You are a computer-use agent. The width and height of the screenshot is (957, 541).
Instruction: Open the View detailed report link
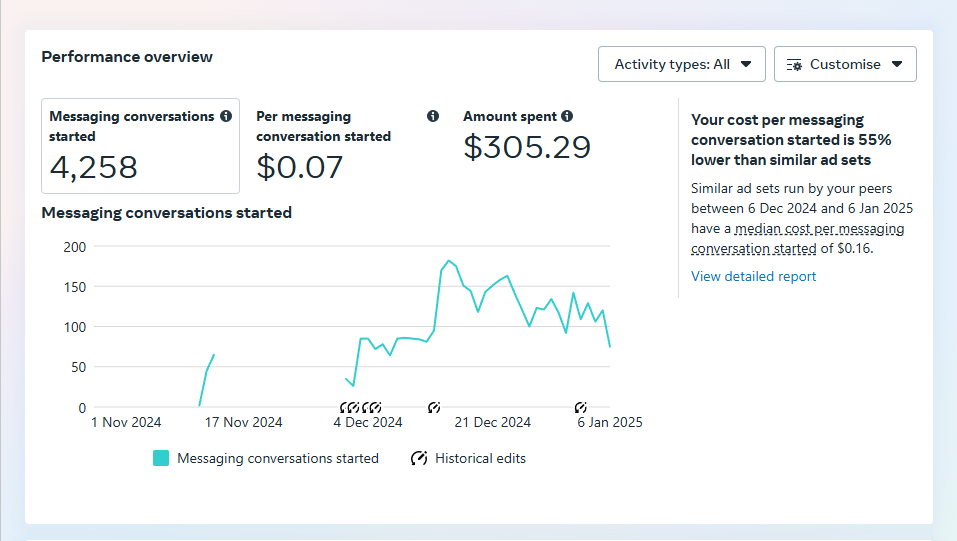coord(753,276)
